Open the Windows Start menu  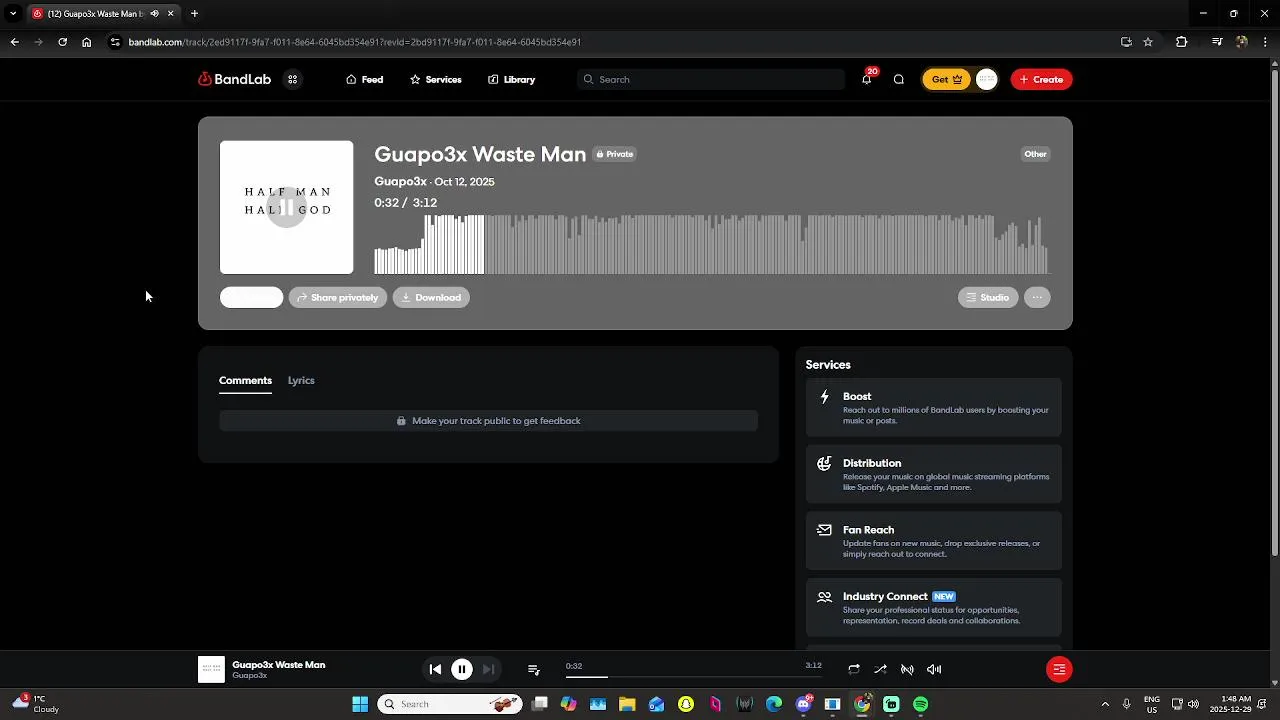point(360,704)
